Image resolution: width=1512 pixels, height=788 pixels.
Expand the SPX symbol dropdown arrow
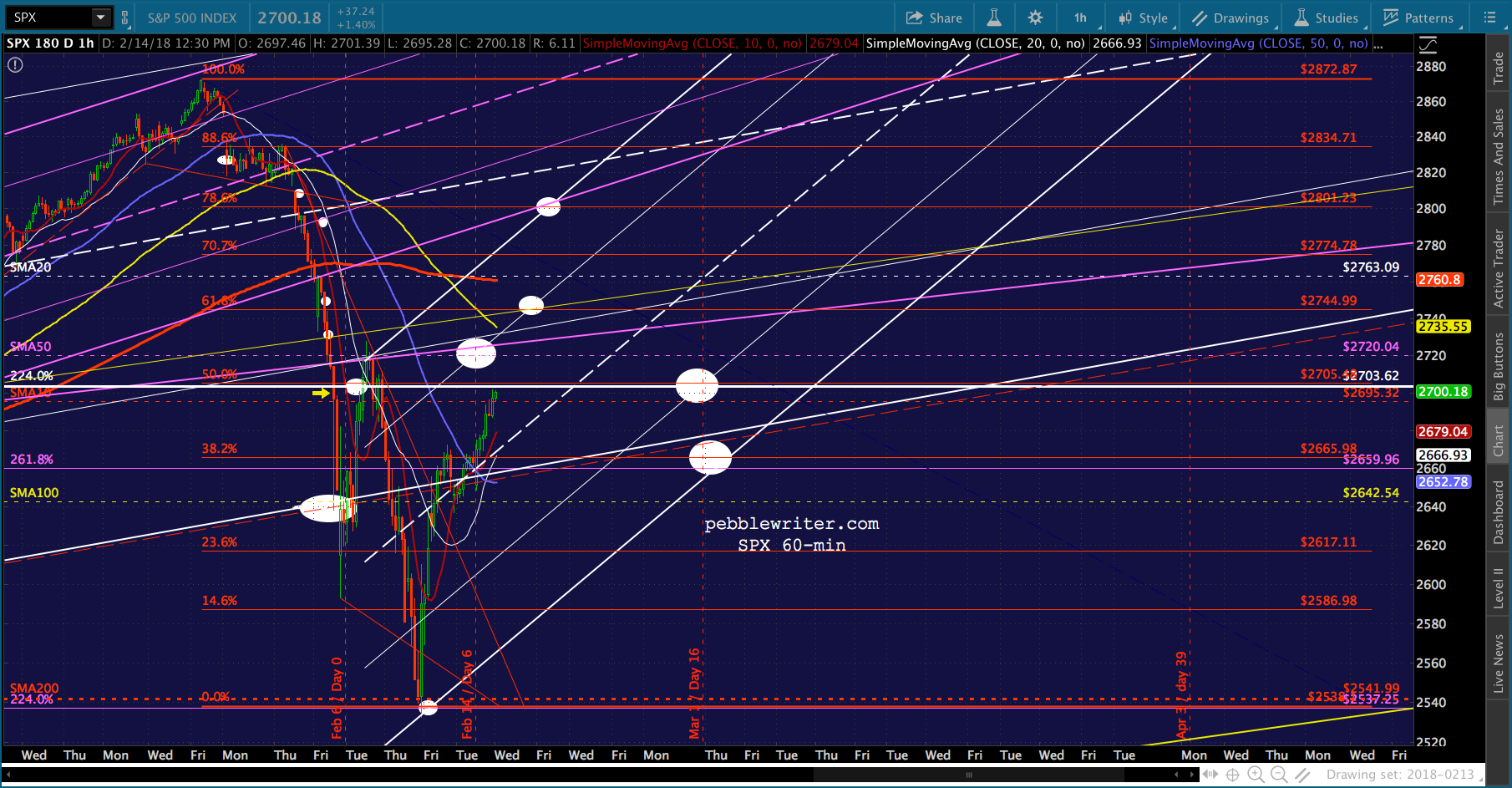[x=101, y=18]
